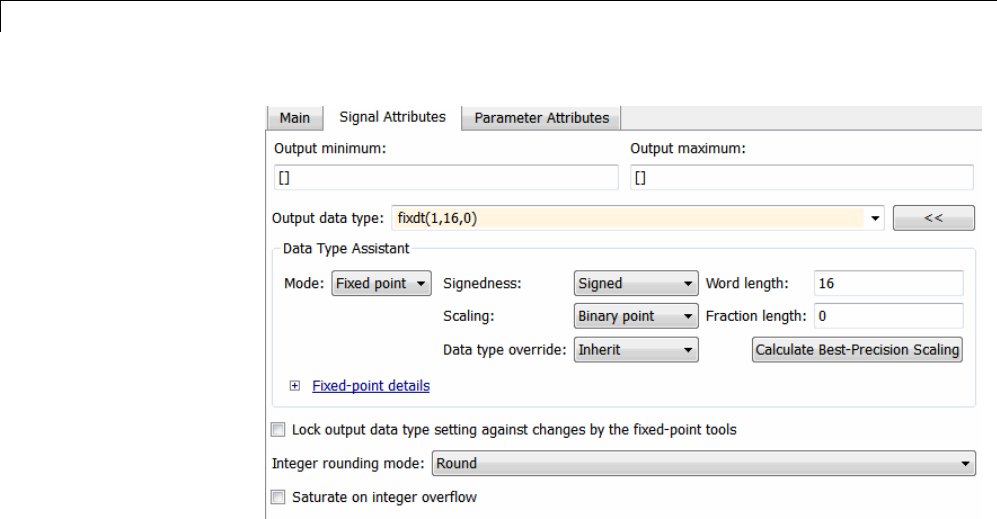The image size is (997, 519).
Task: Enable Lock output data type setting checkbox
Action: (278, 430)
